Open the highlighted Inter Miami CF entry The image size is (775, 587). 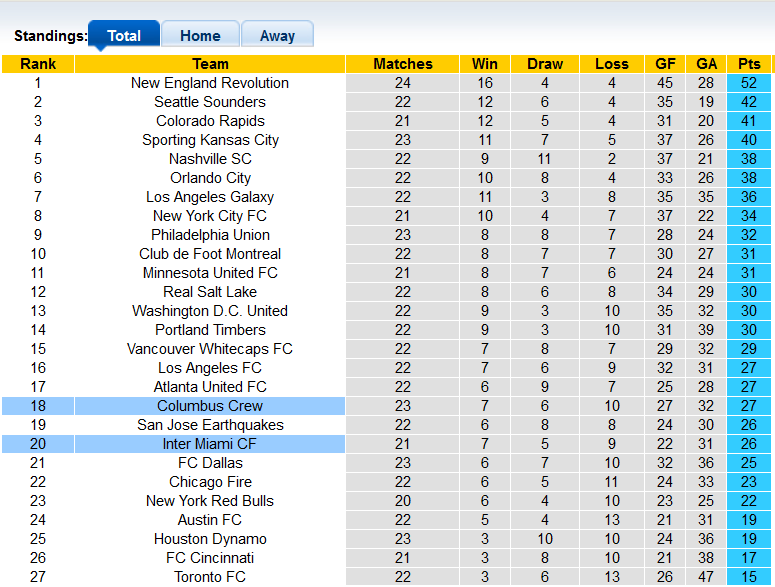tap(210, 444)
